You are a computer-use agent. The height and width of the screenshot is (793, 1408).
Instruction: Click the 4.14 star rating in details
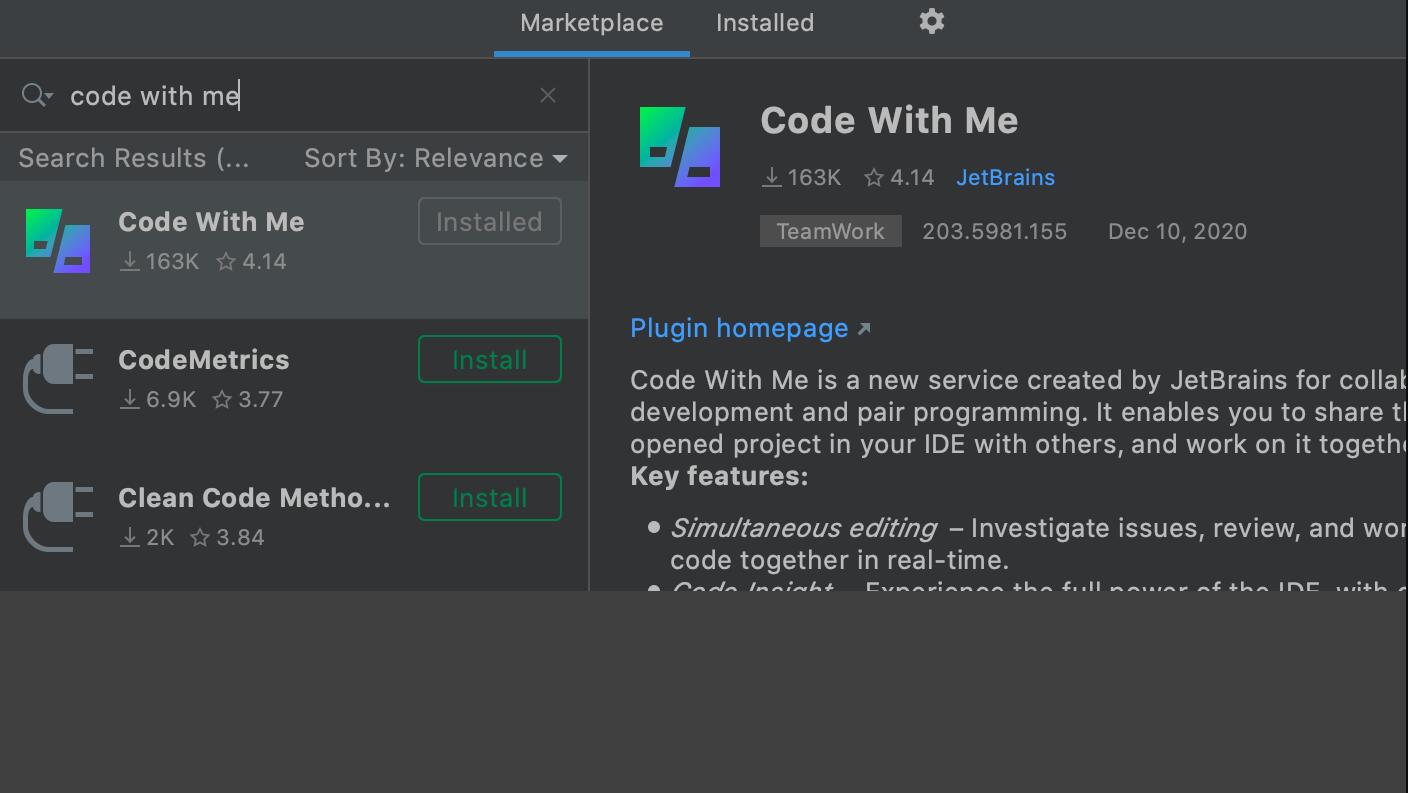pyautogui.click(x=899, y=177)
